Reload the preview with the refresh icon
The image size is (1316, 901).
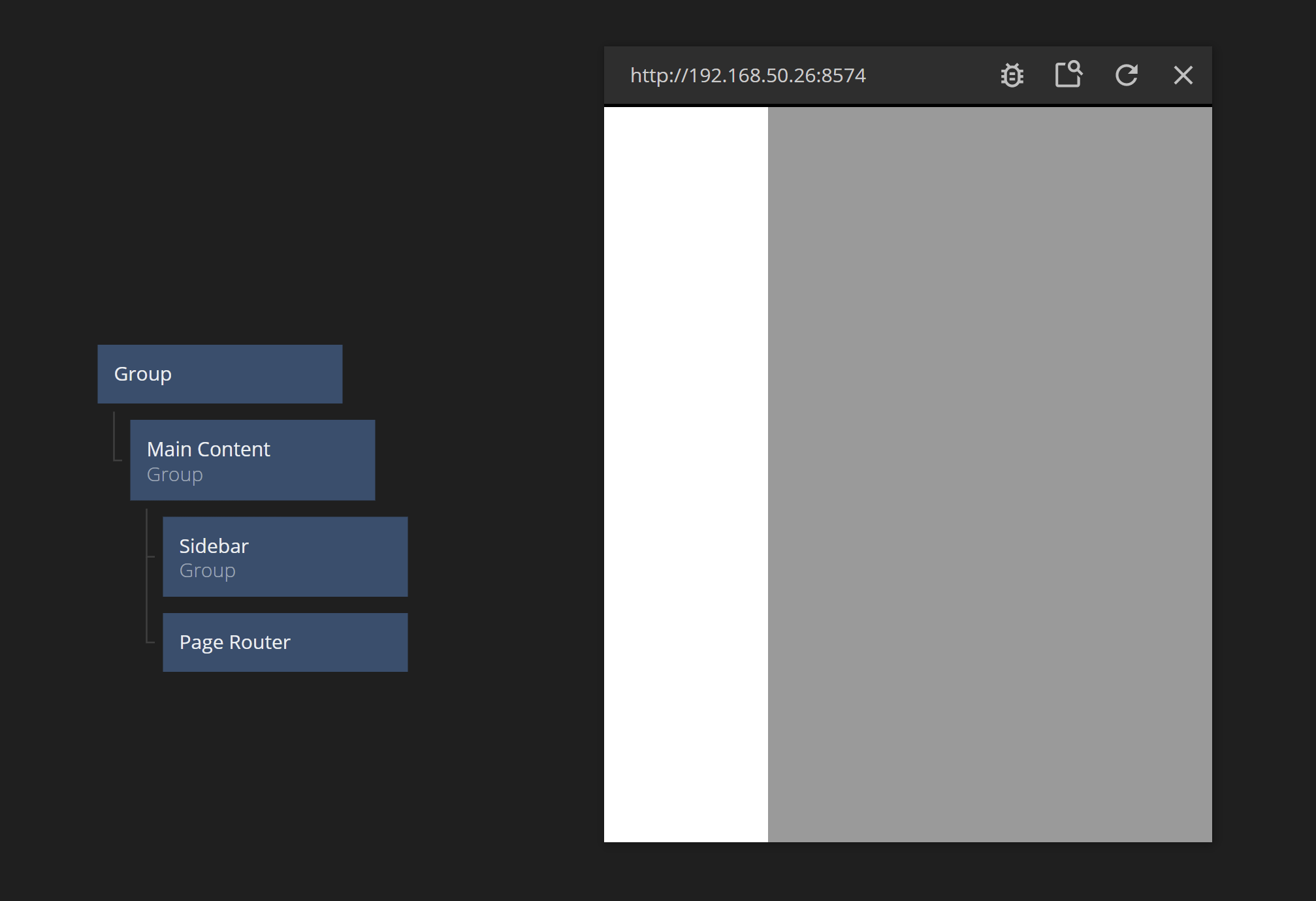point(1126,75)
